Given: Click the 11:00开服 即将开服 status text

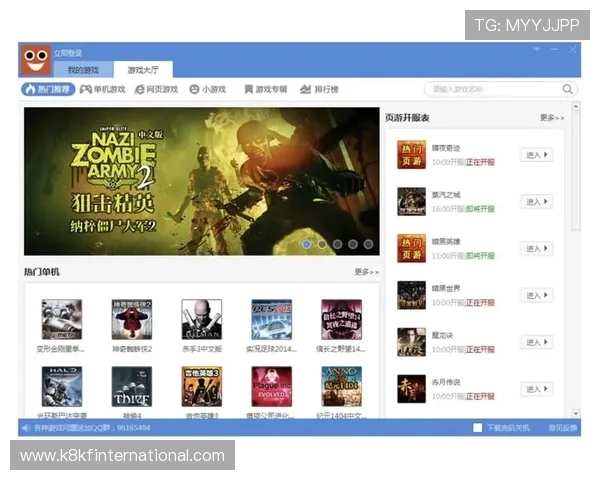Looking at the screenshot, I should pos(463,256).
